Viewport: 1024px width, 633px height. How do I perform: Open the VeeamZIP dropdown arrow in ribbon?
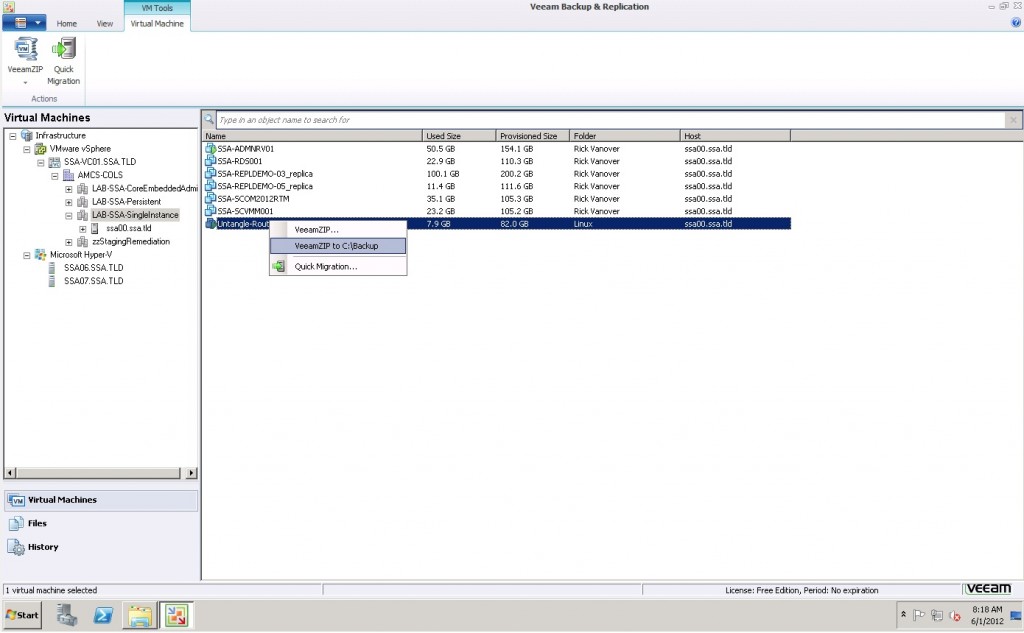coord(25,83)
